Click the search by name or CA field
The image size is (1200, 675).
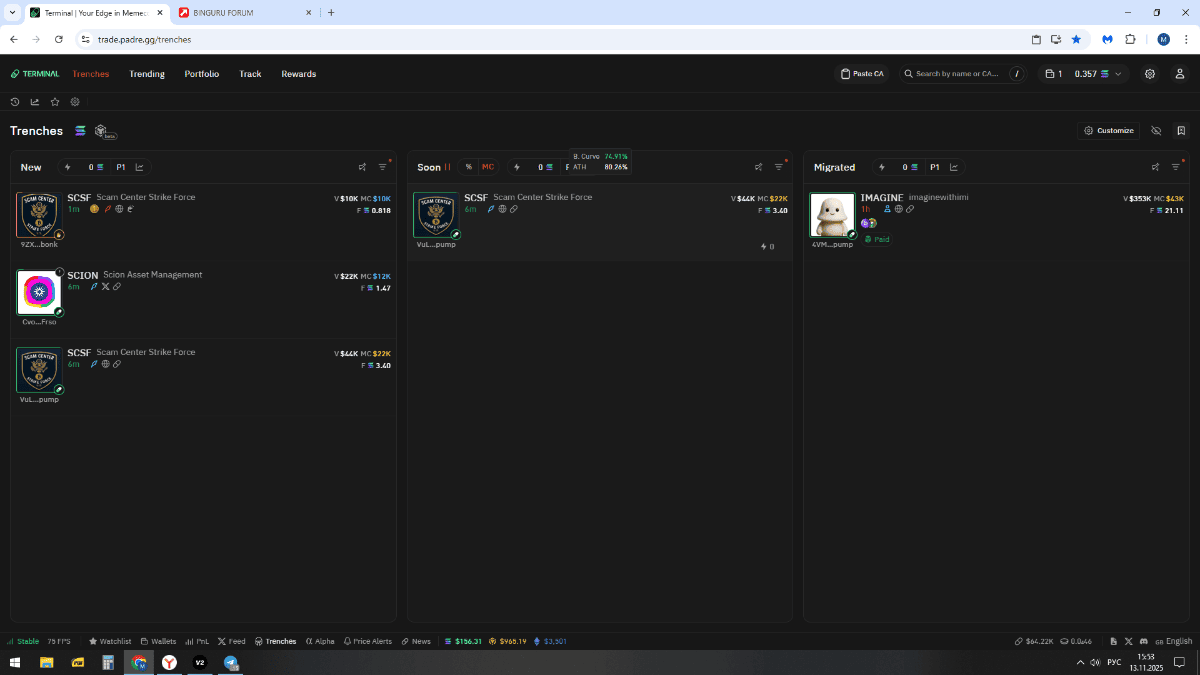click(x=957, y=74)
